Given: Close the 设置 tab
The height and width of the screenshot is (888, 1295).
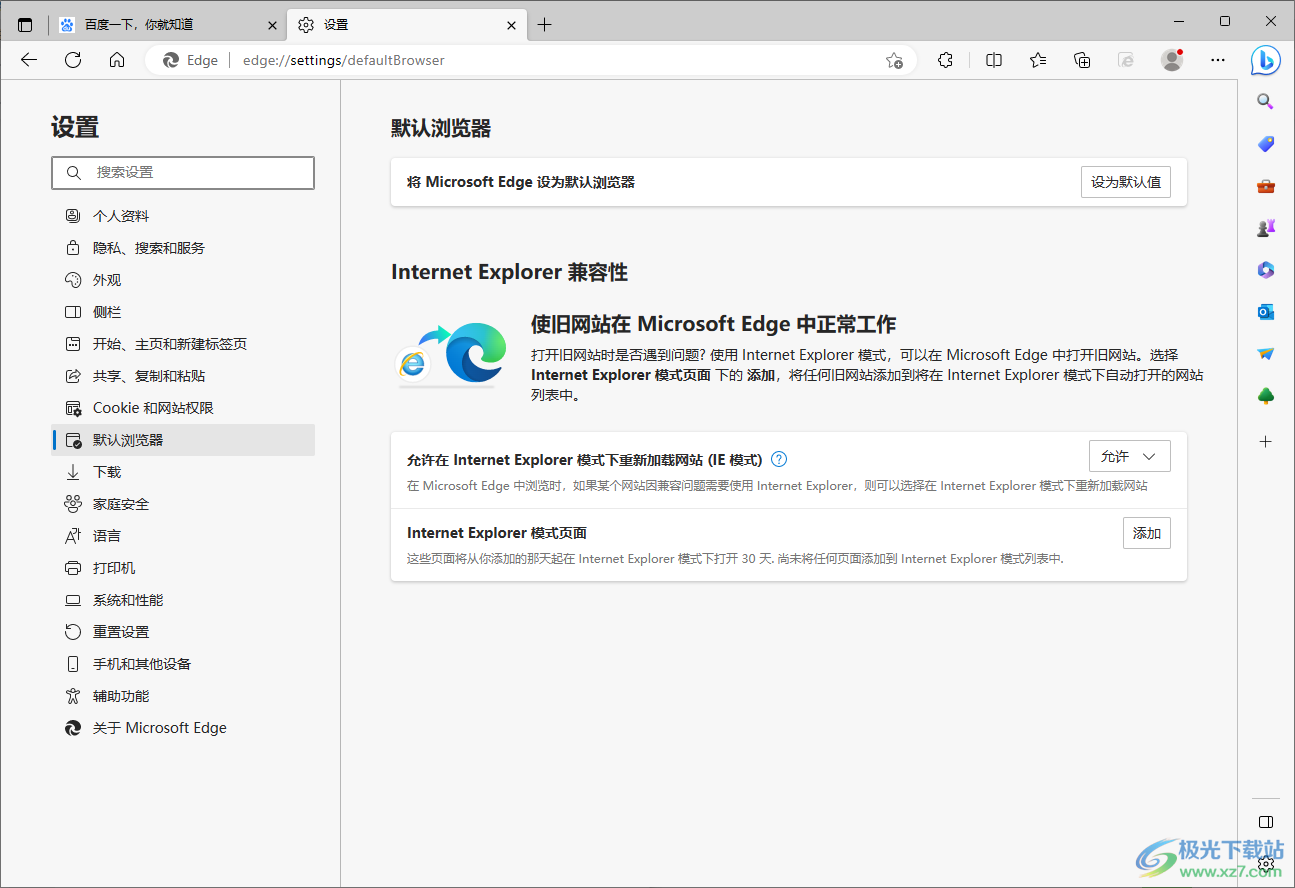Looking at the screenshot, I should [511, 25].
